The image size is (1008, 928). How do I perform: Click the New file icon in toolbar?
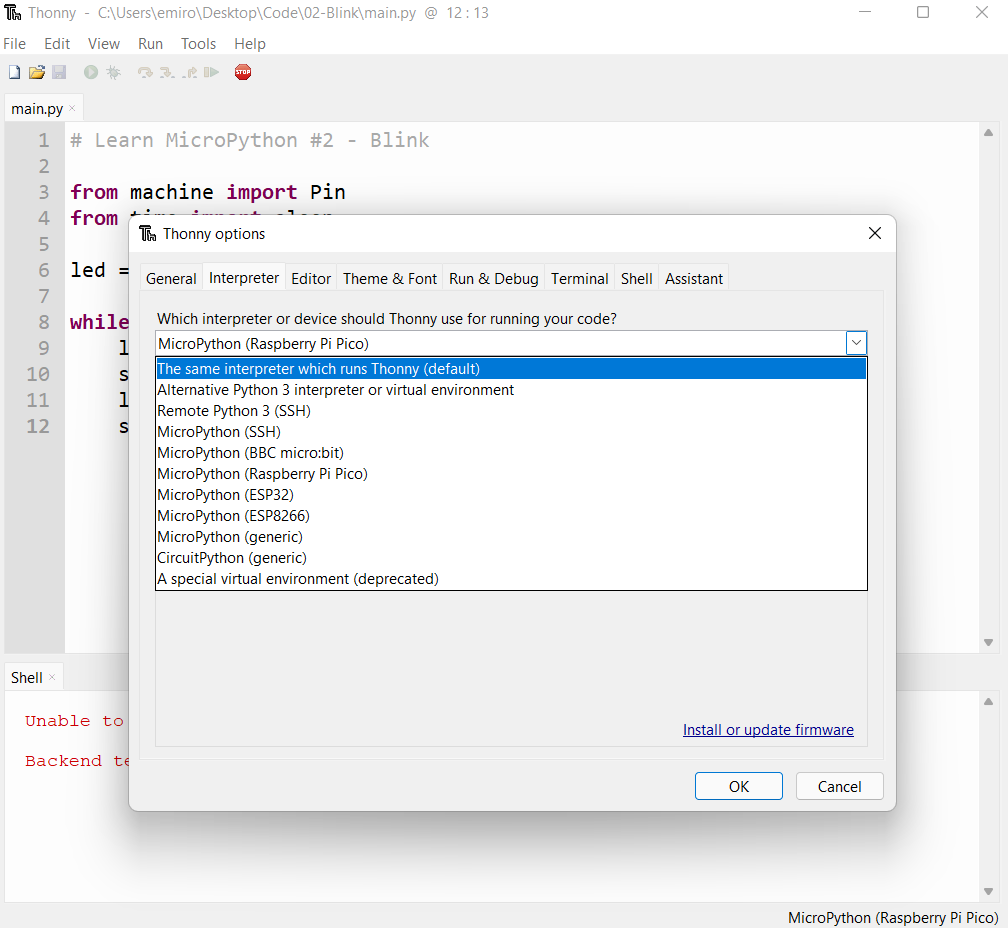tap(14, 72)
